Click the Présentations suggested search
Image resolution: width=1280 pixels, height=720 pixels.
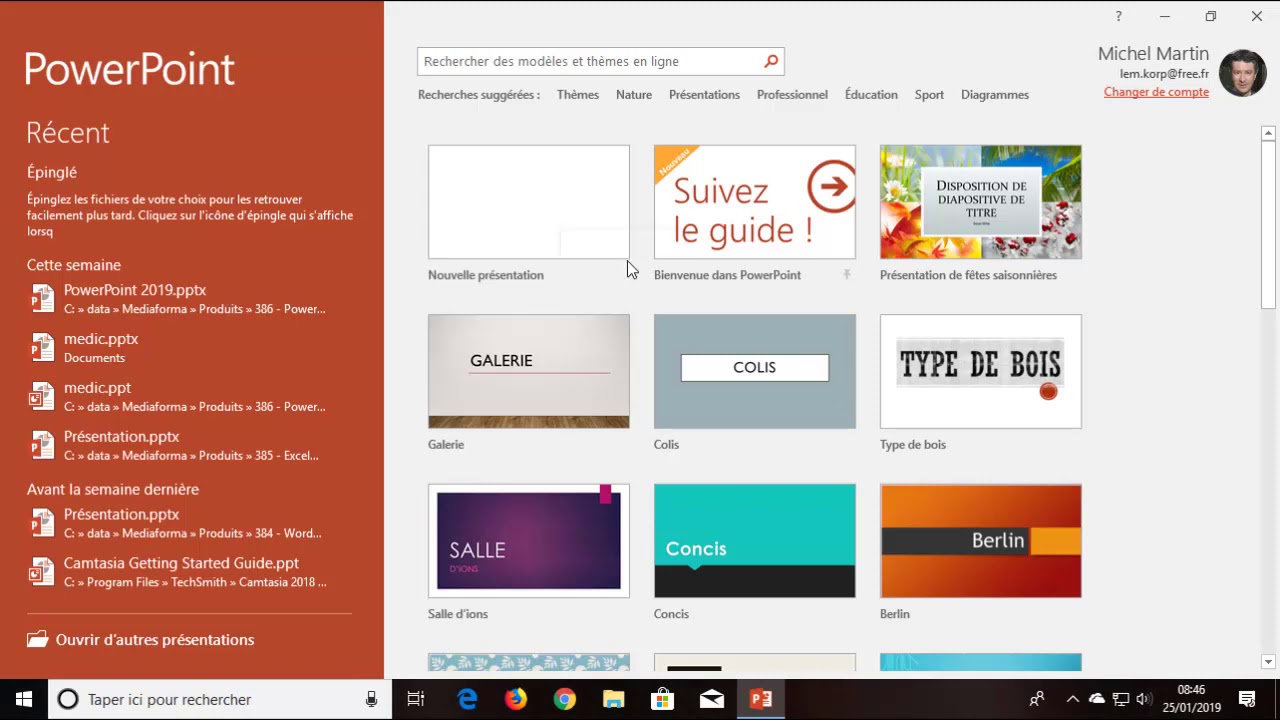(x=704, y=94)
